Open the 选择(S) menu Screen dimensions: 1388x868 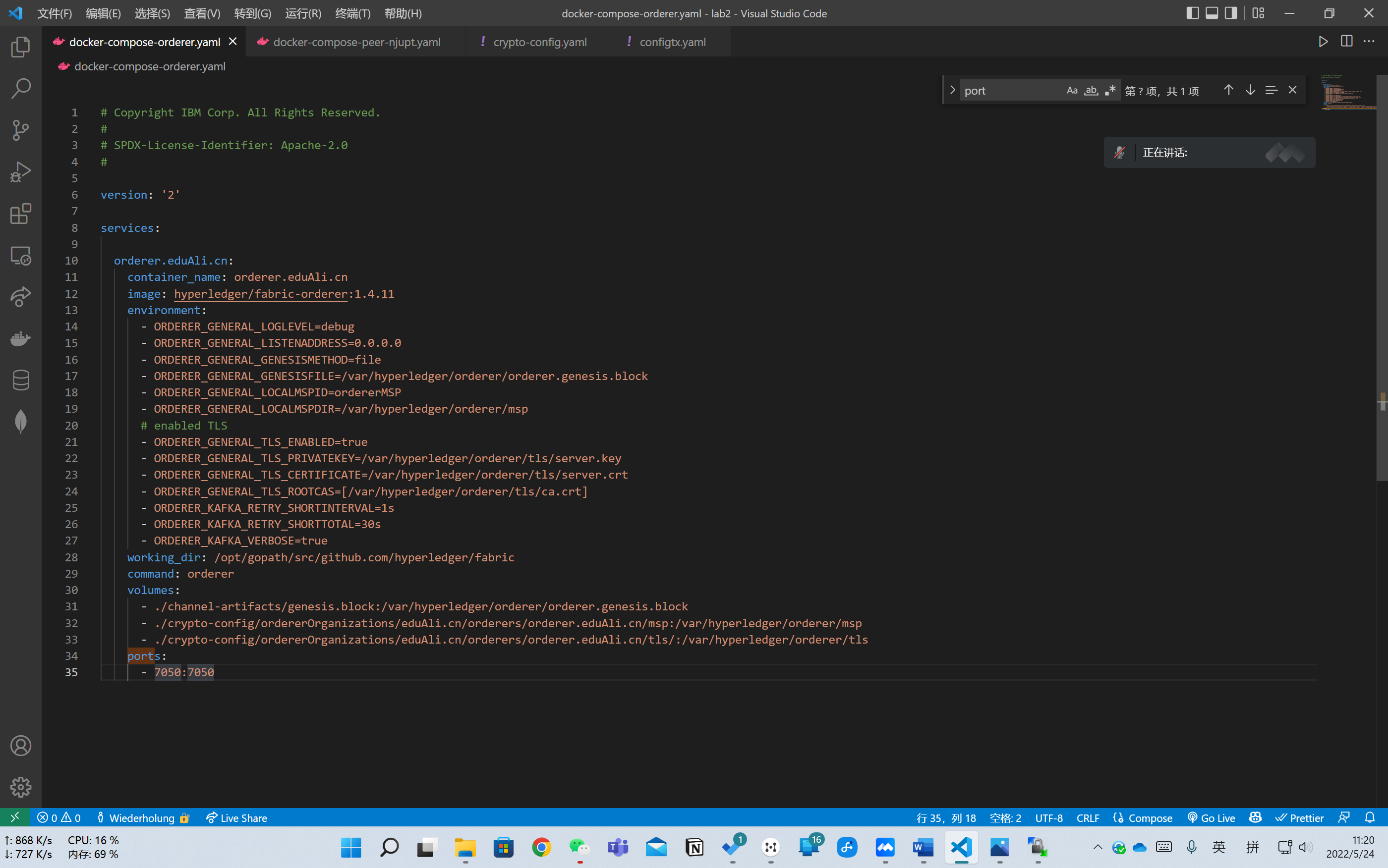152,13
